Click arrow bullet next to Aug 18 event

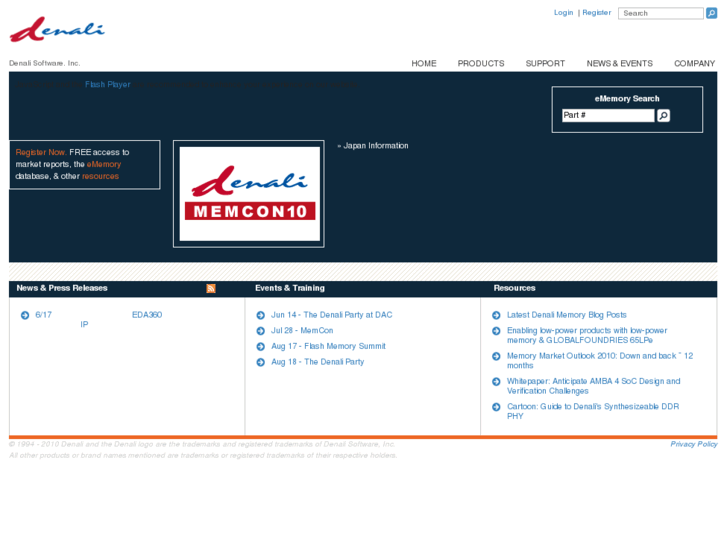click(261, 362)
